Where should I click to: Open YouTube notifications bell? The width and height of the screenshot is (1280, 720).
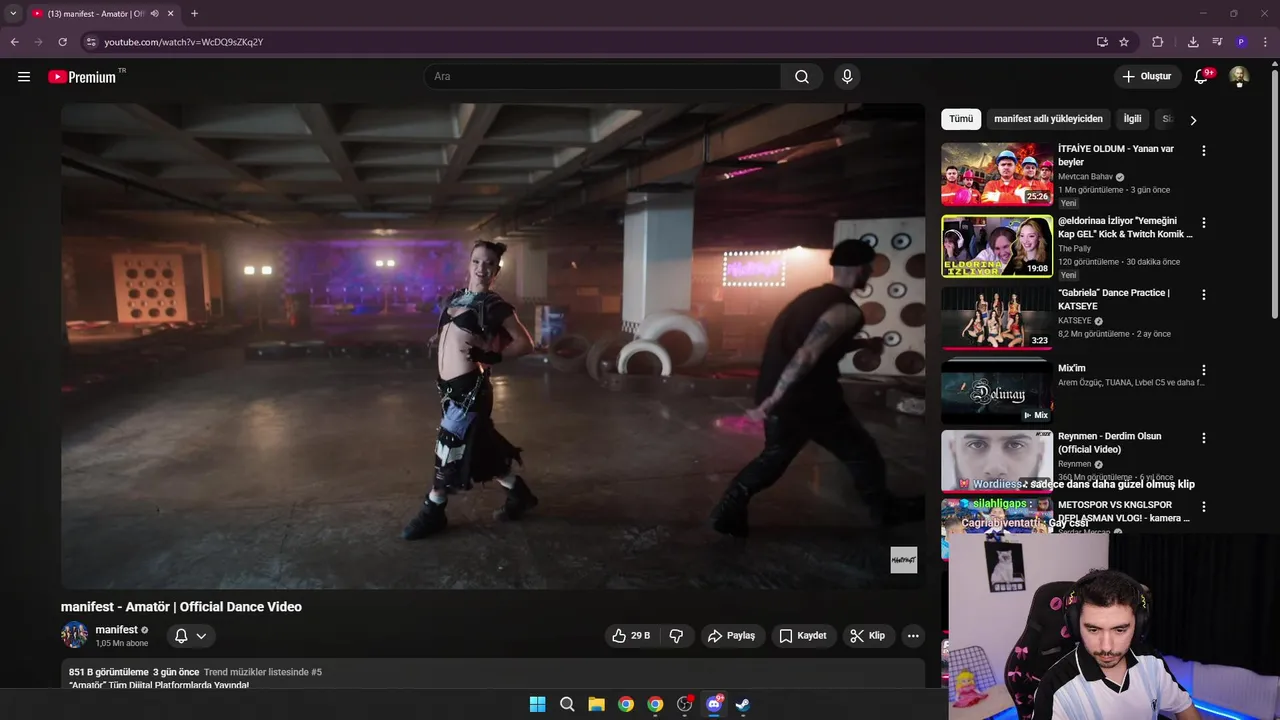1202,77
